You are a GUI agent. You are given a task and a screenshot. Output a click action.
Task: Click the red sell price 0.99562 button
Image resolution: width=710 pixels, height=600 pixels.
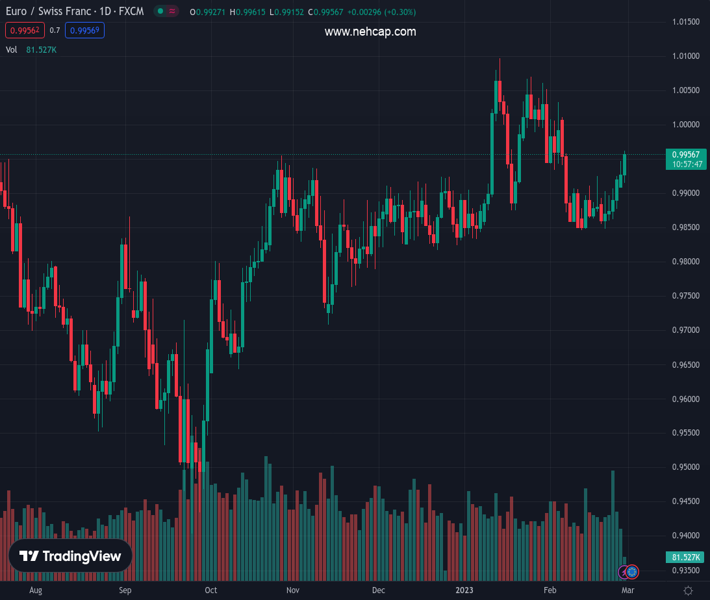click(24, 31)
